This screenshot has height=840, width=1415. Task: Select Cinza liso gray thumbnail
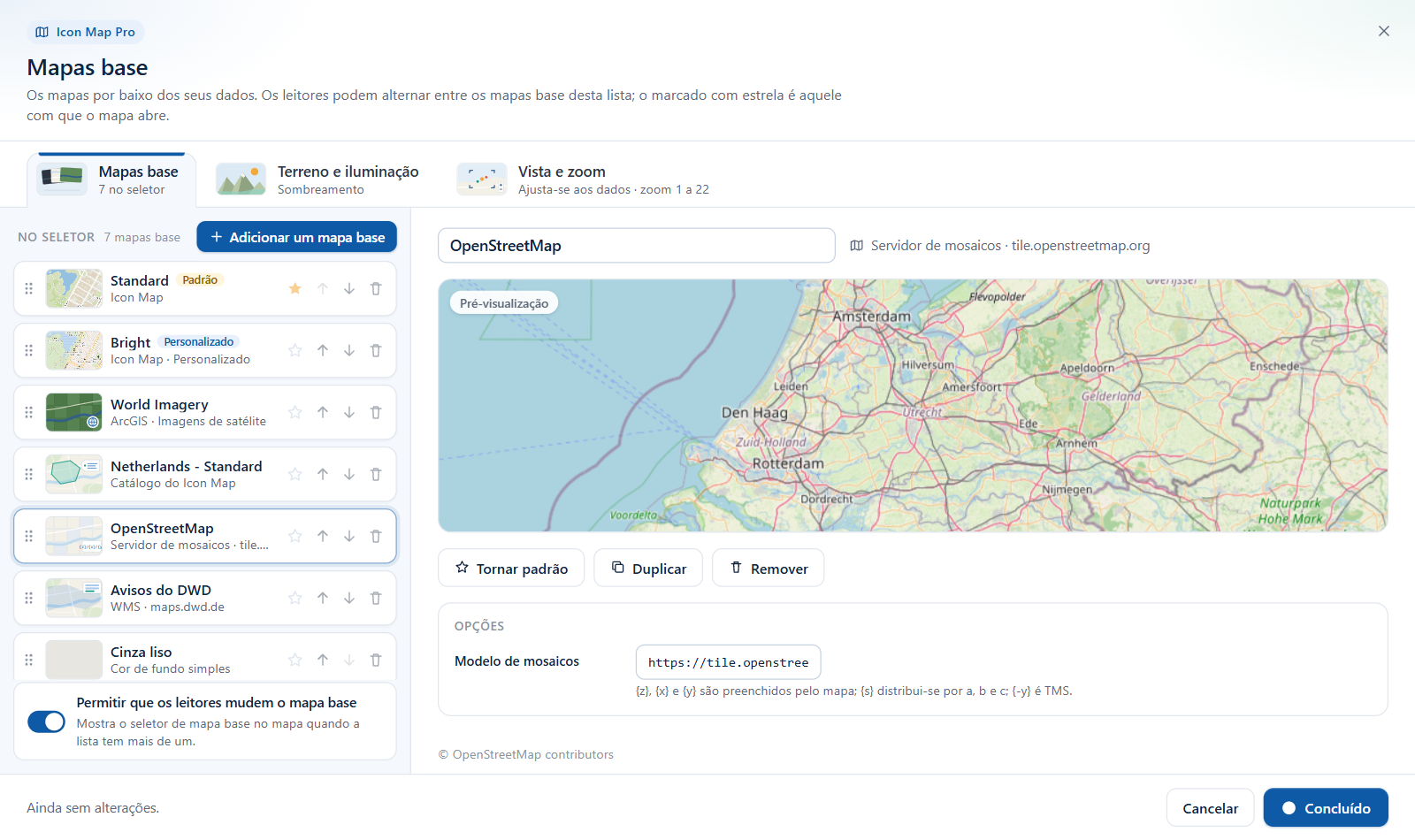coord(74,661)
